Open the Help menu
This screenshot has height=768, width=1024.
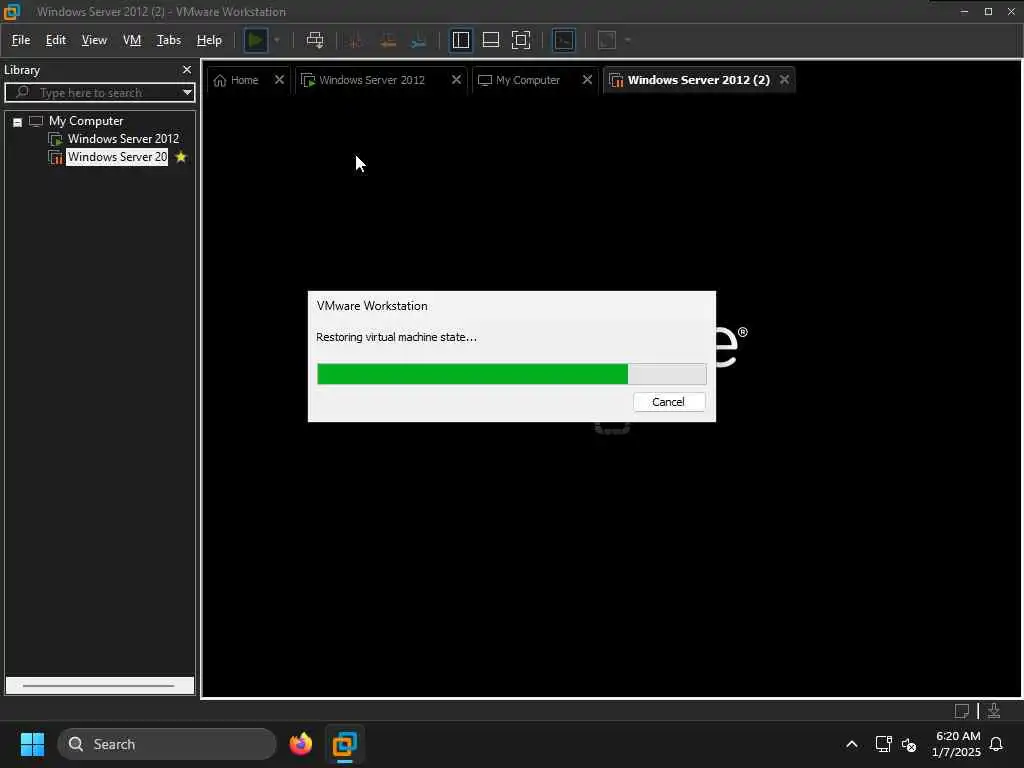click(x=209, y=40)
